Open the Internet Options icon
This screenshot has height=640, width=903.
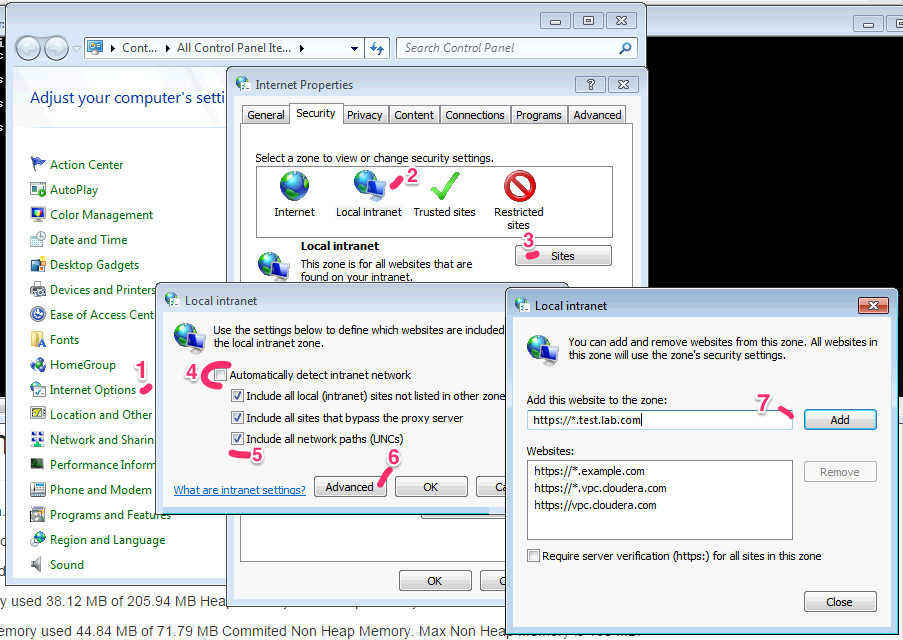38,389
